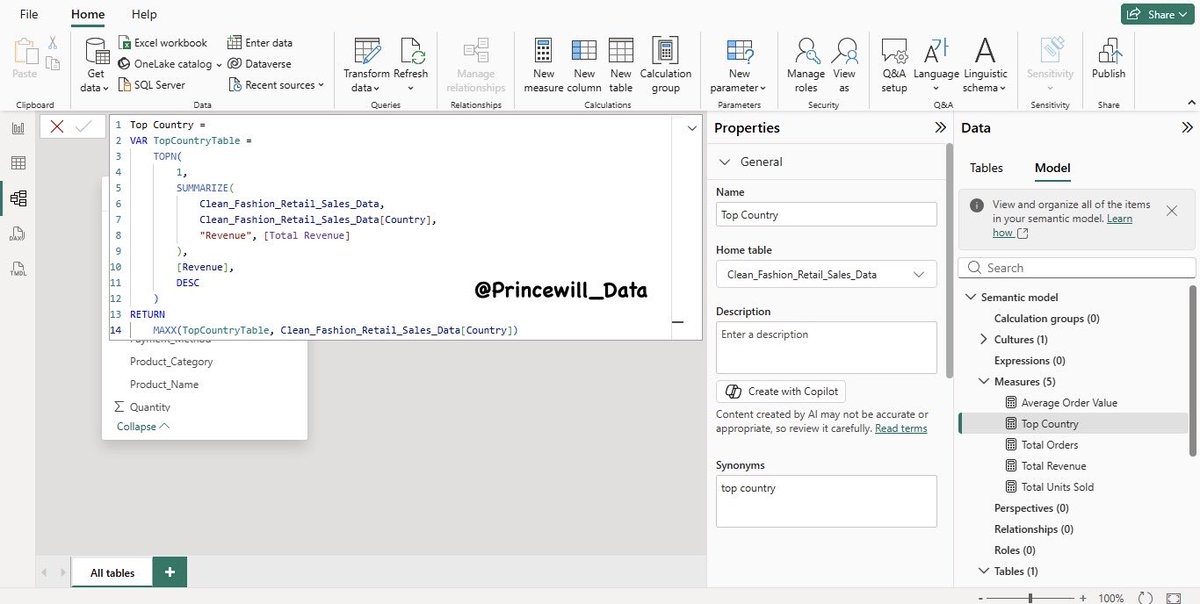
Task: Open the All tables layout tab
Action: click(112, 573)
